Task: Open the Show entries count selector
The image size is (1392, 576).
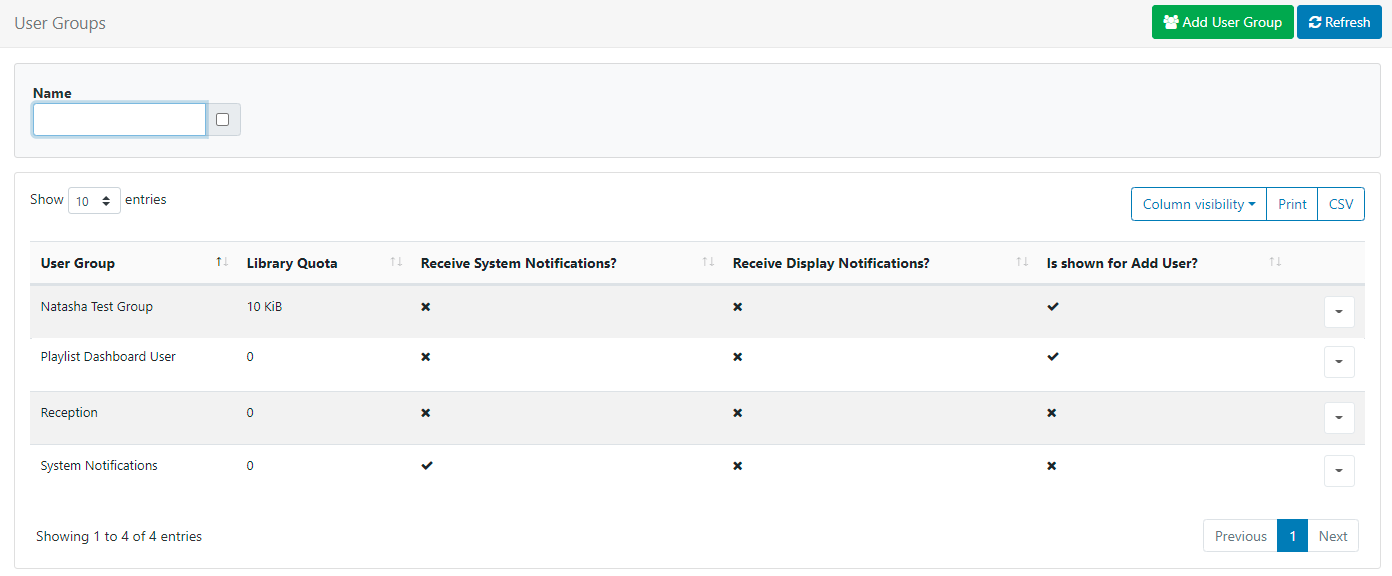Action: 94,201
